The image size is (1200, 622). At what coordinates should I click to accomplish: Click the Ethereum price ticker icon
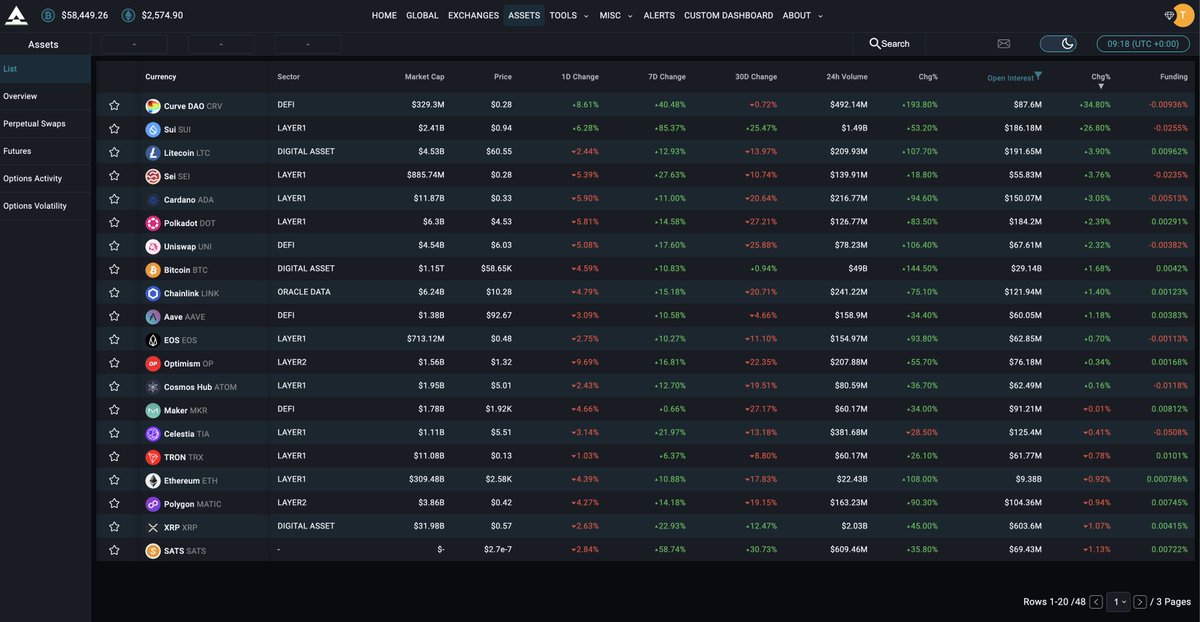tap(128, 15)
